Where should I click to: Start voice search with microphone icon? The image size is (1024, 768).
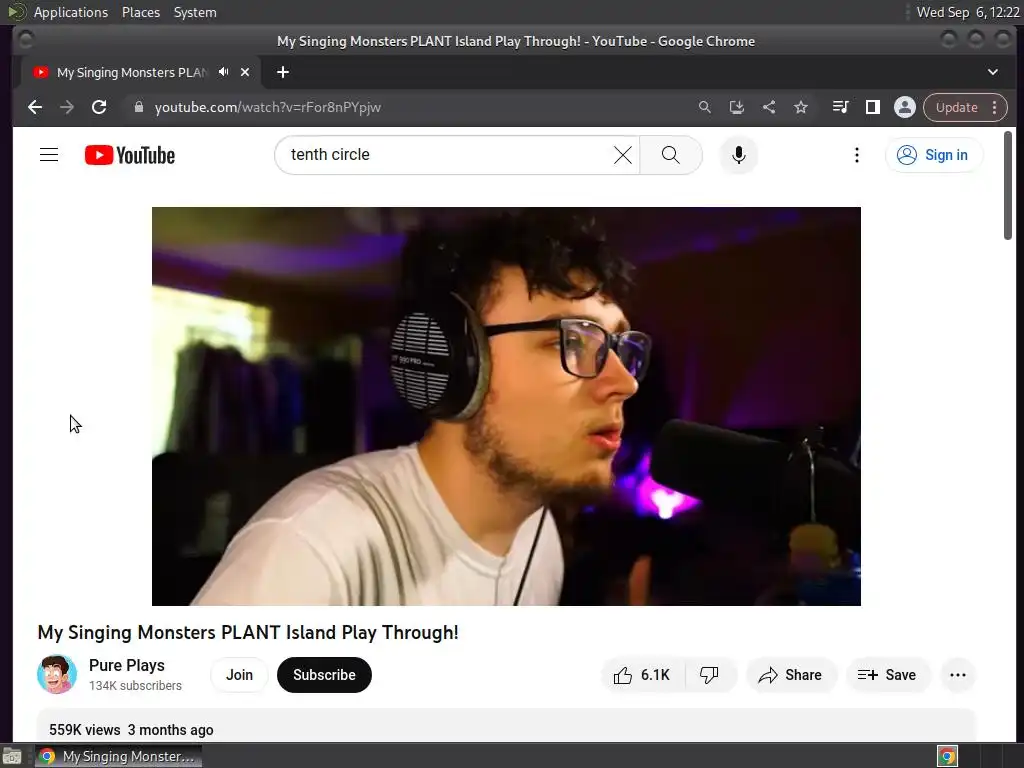(739, 155)
